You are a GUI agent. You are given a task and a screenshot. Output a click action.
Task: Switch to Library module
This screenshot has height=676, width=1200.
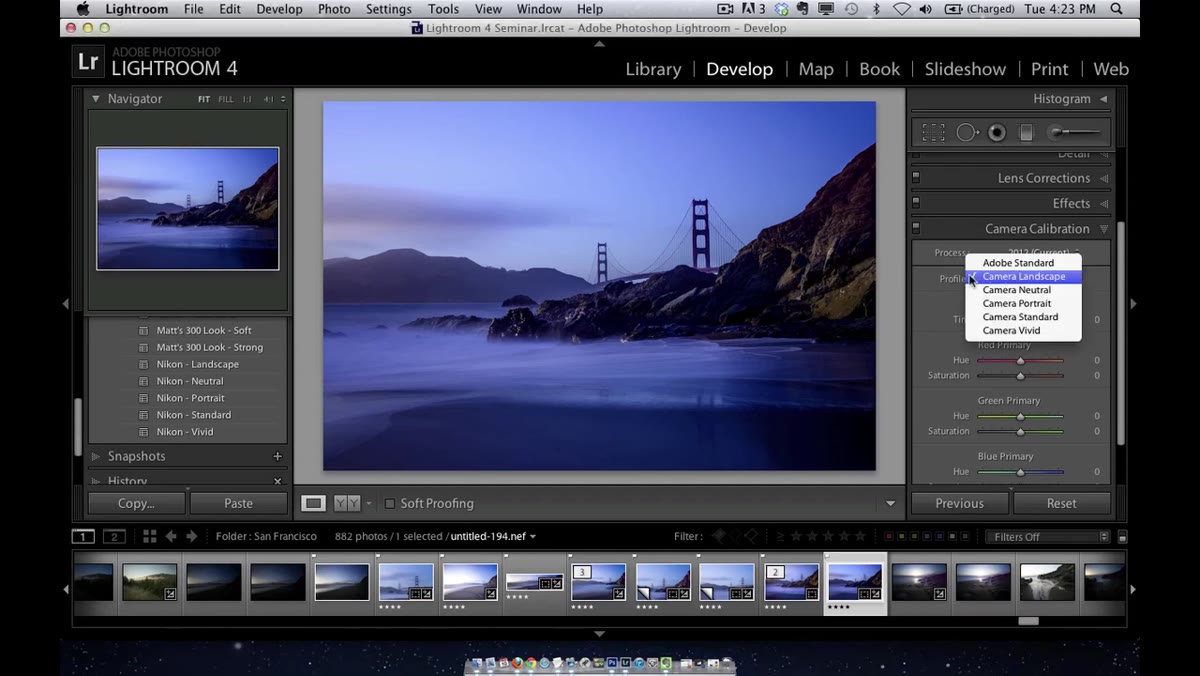(653, 69)
